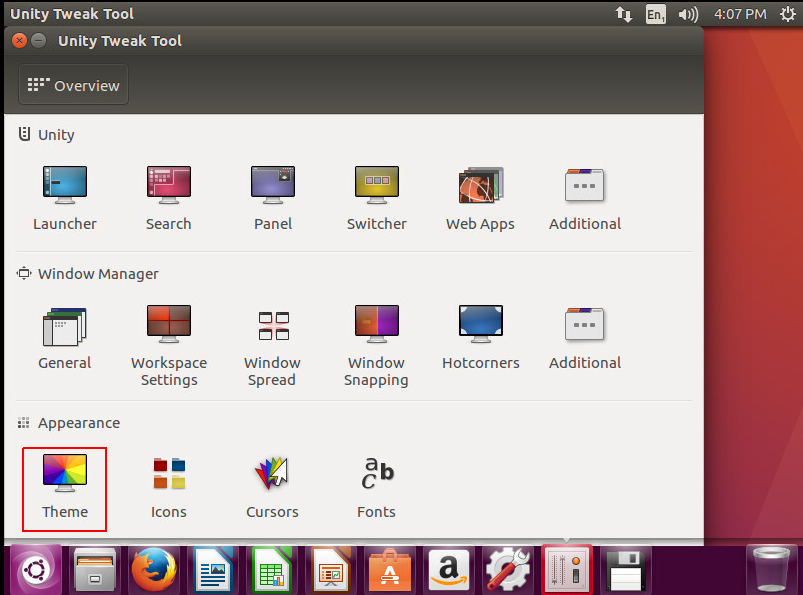Screen dimensions: 803x595
Task: Launch LibreOffice Writer from the dock
Action: click(x=213, y=569)
